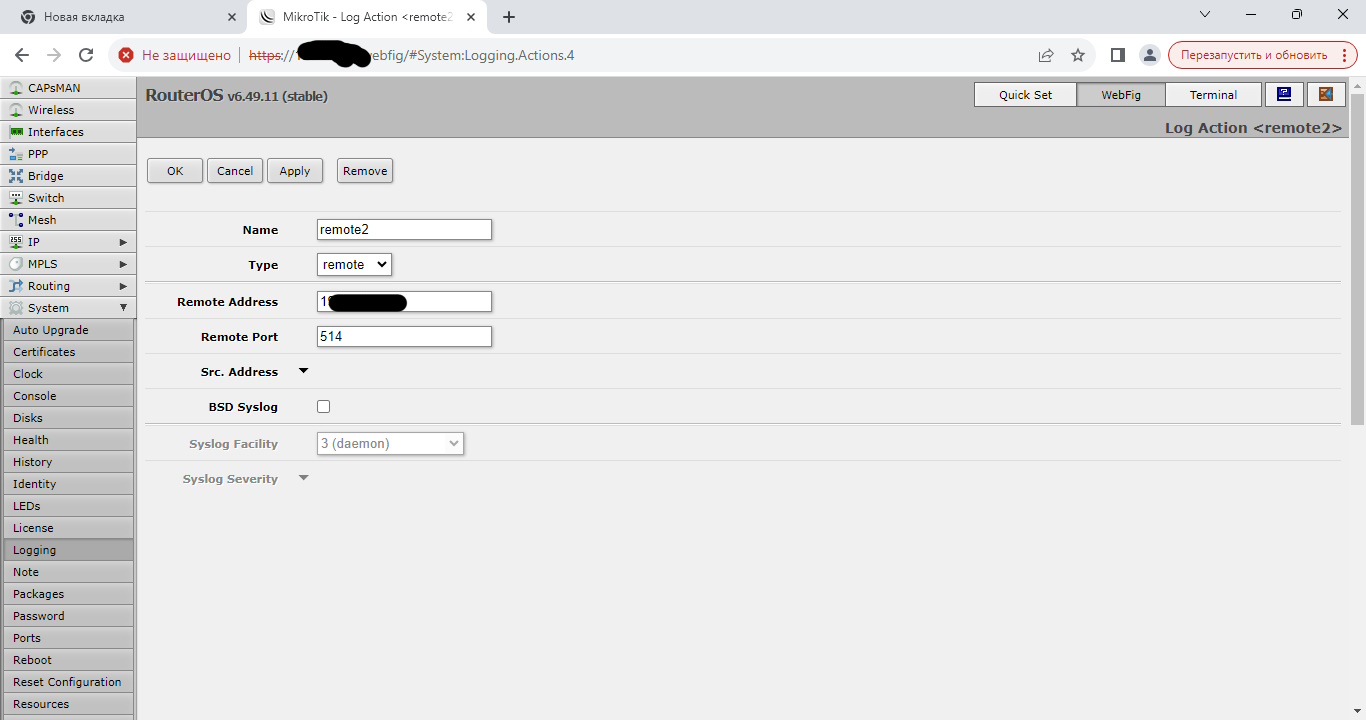Enable the BSD Syslog checkbox
1366x720 pixels.
click(x=323, y=407)
